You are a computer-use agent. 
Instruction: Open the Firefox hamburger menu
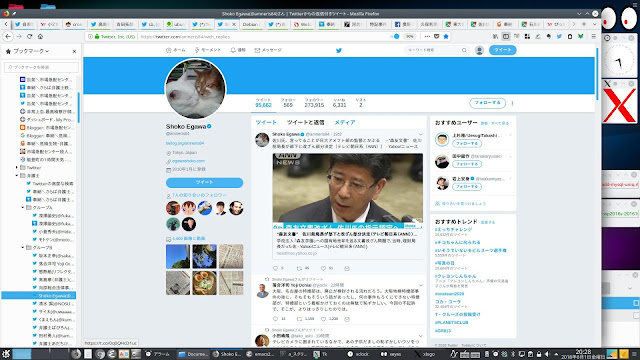(x=593, y=36)
